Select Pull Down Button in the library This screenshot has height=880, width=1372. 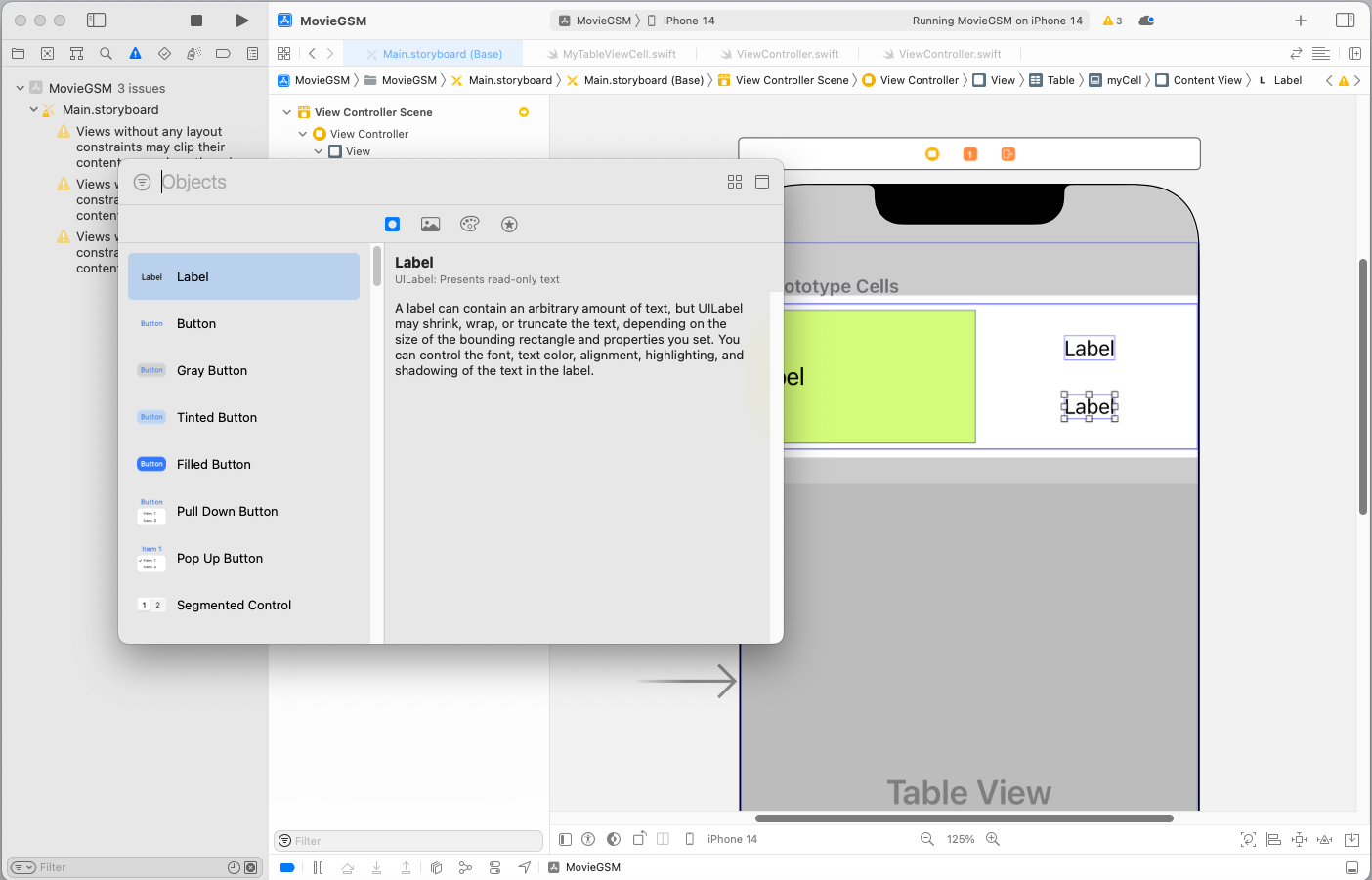pos(243,511)
